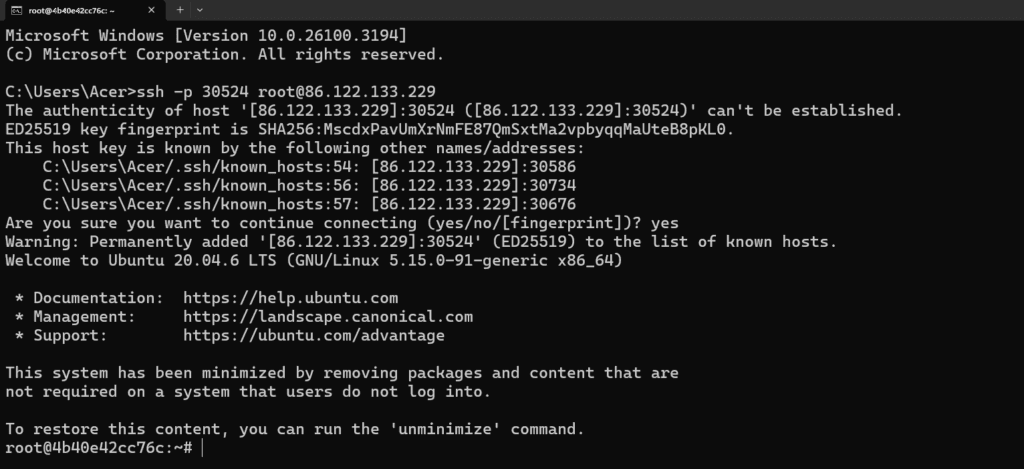Click the Warning: Permanently added line
Image resolution: width=1024 pixels, height=469 pixels.
pyautogui.click(x=421, y=242)
